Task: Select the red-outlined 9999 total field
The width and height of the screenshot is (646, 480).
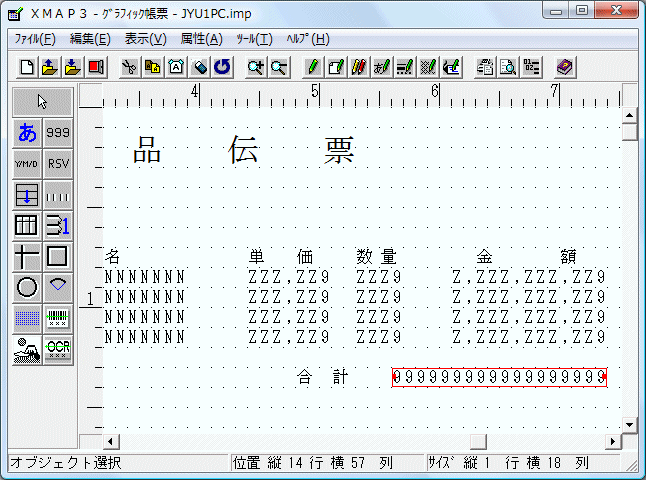Action: [x=499, y=377]
